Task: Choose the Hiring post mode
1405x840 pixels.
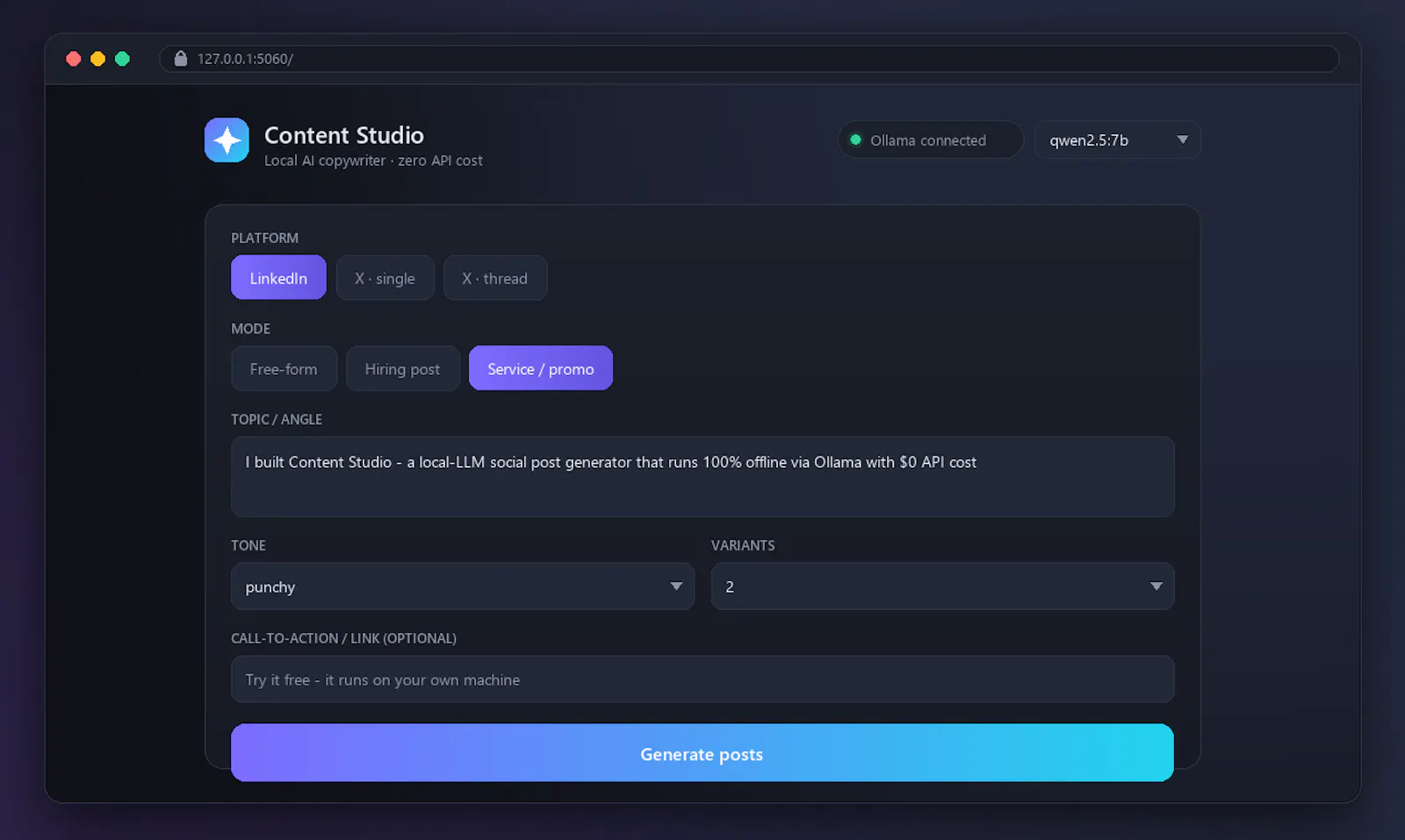Action: 402,369
